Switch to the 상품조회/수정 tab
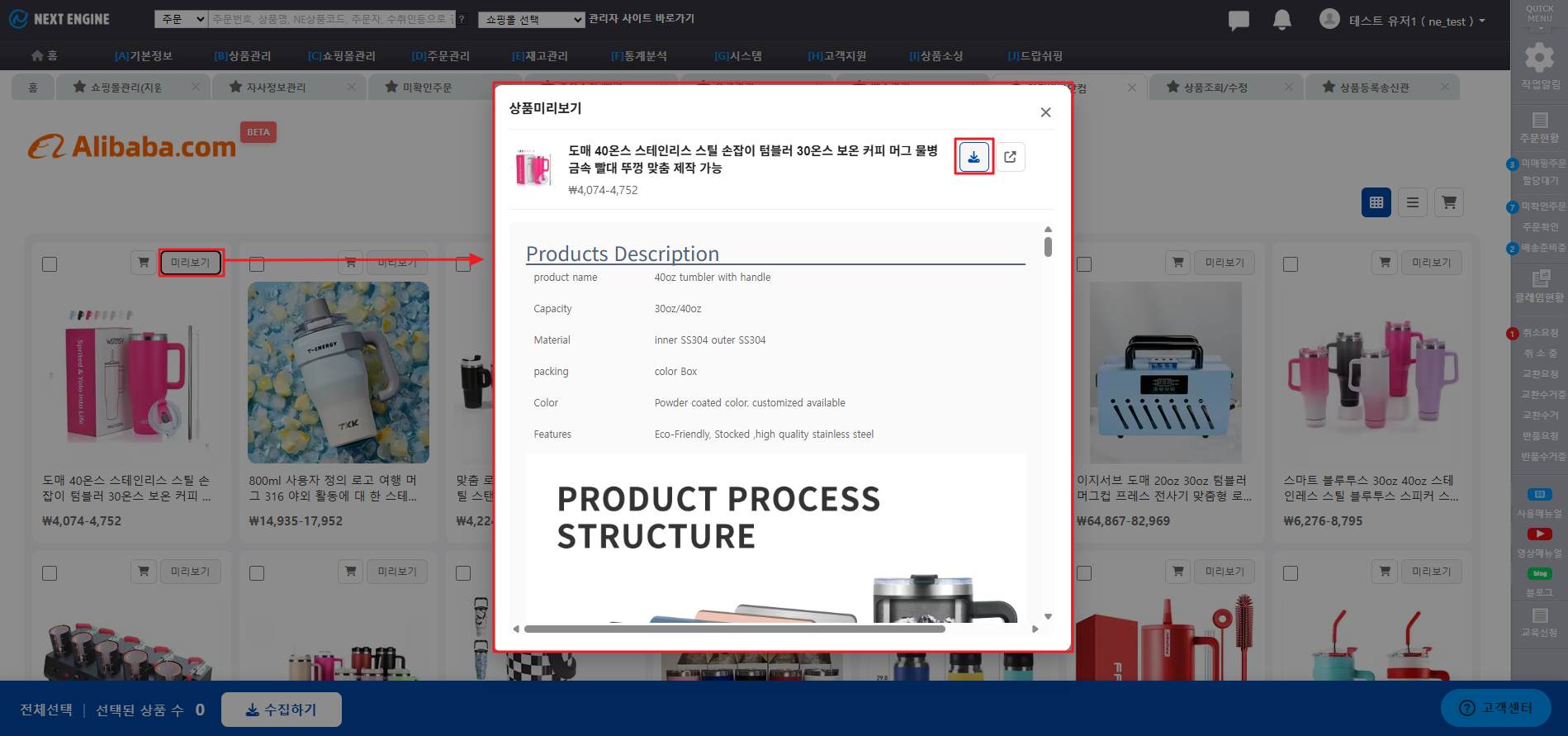This screenshot has width=1568, height=736. pos(1215,88)
